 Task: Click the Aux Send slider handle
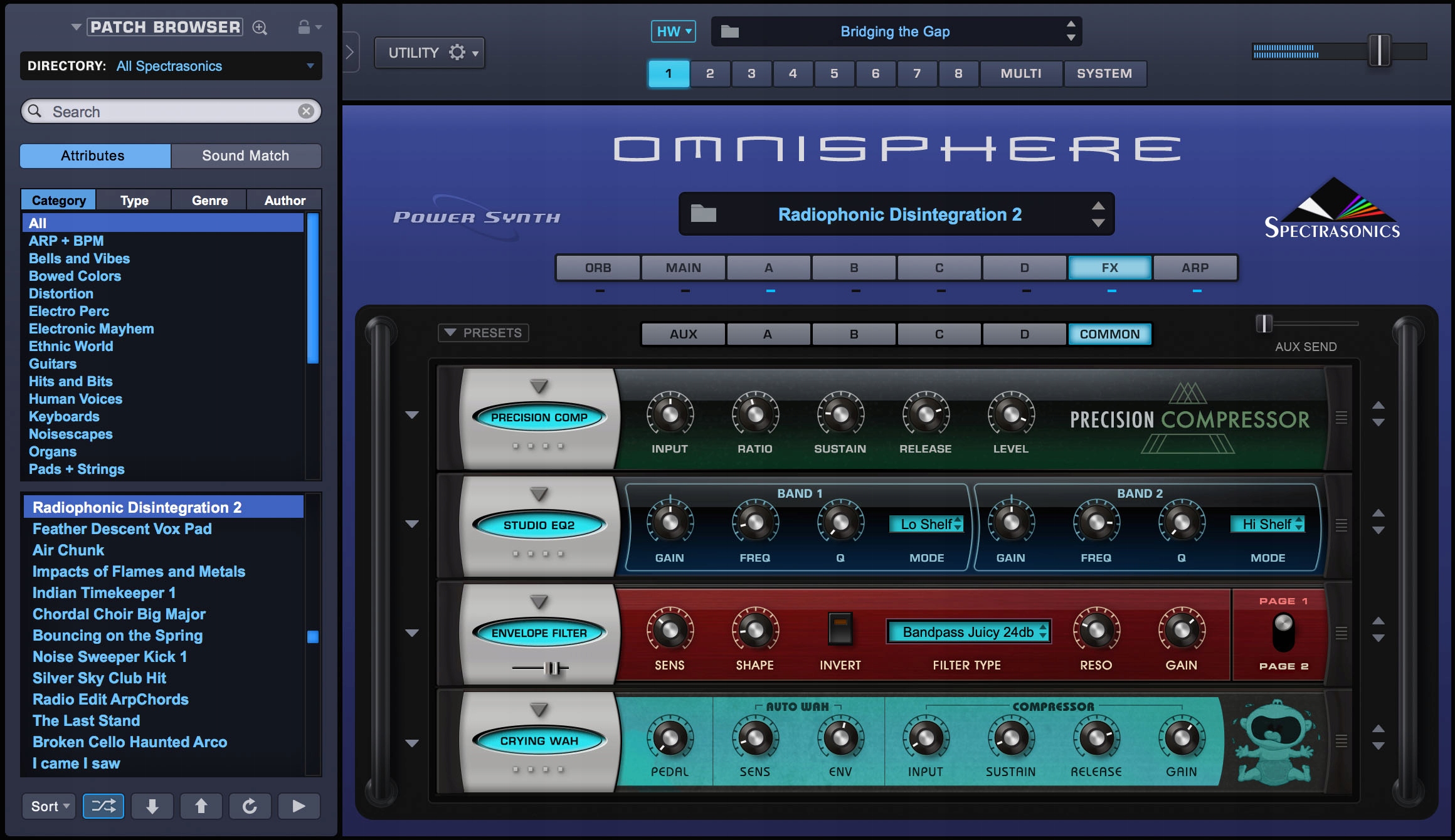coord(1264,323)
